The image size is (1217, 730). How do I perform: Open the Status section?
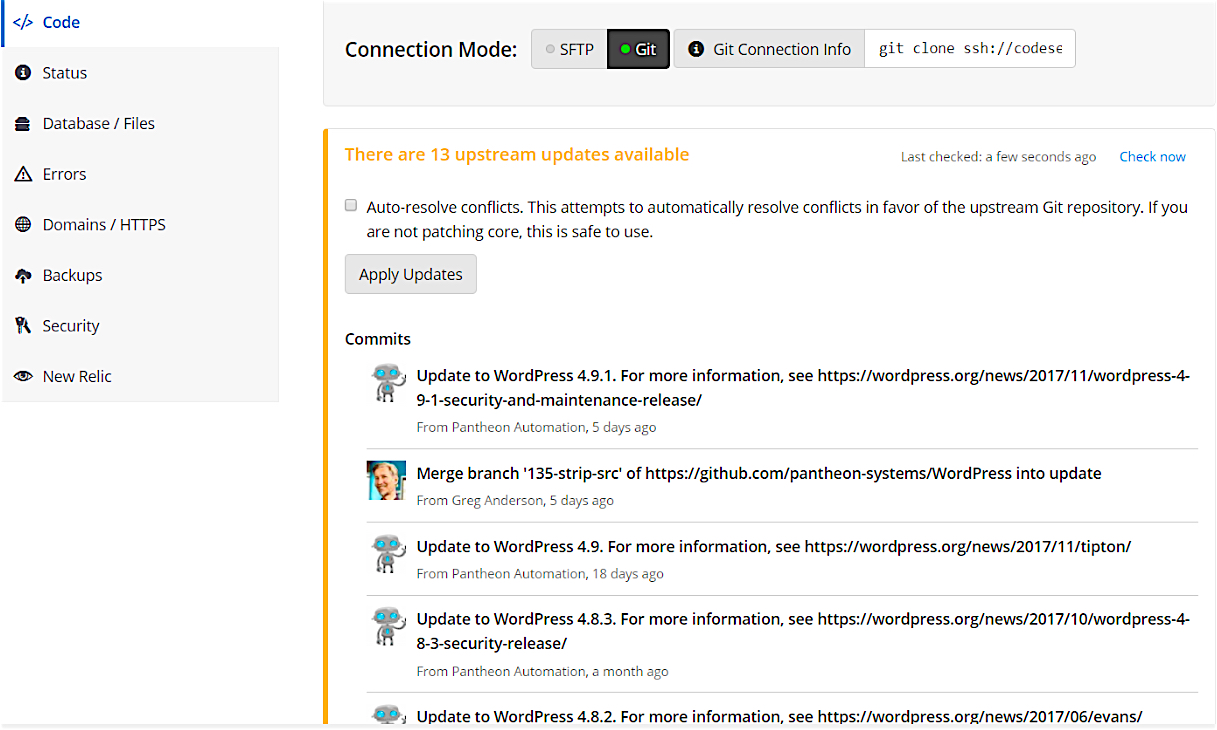pos(141,73)
